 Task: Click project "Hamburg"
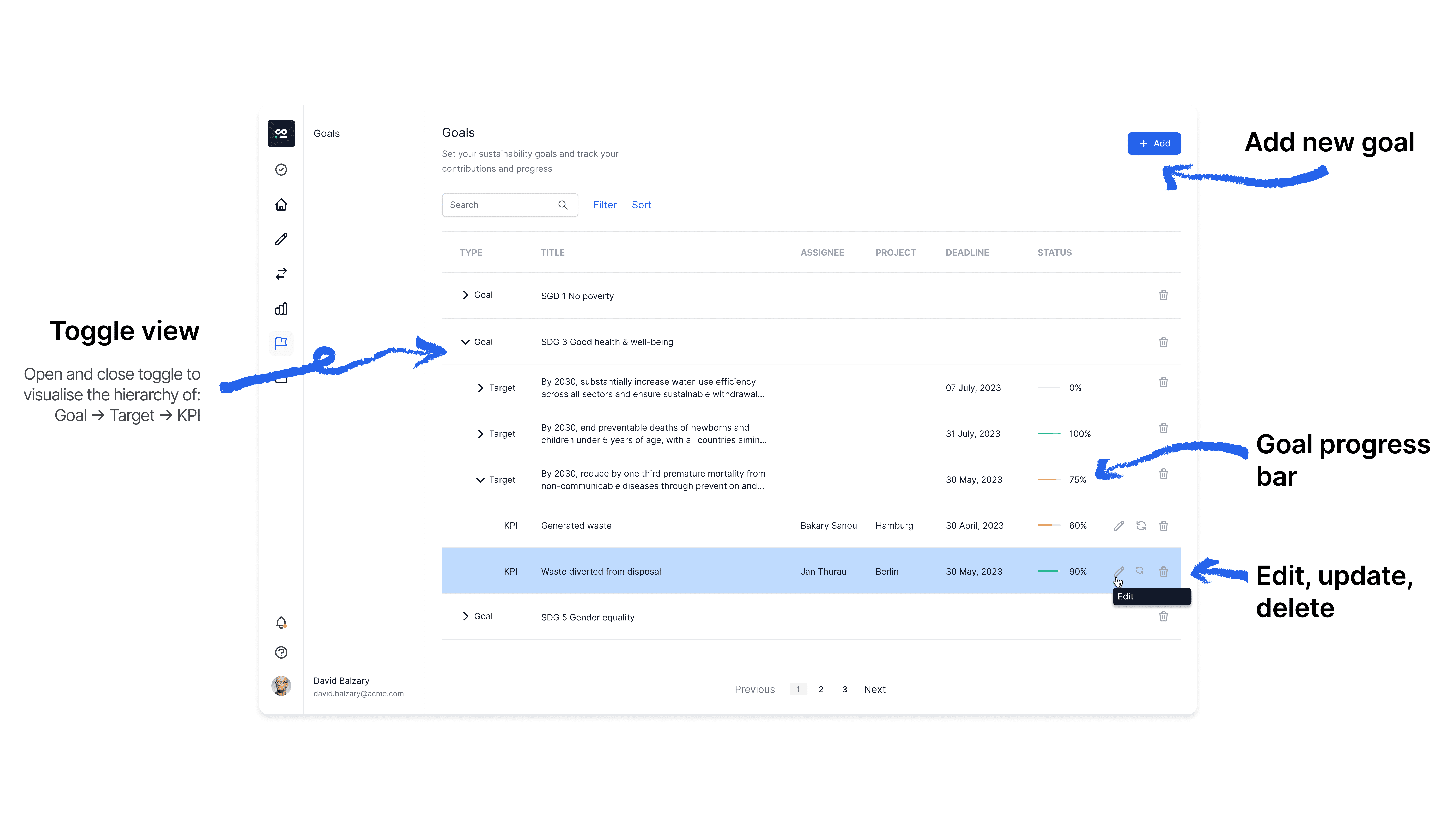[x=894, y=526]
